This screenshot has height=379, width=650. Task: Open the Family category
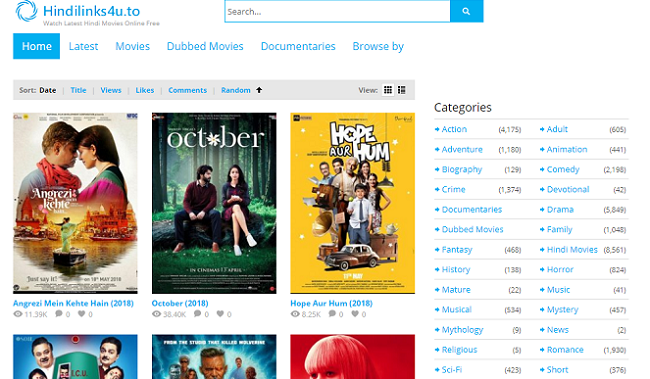(x=560, y=229)
